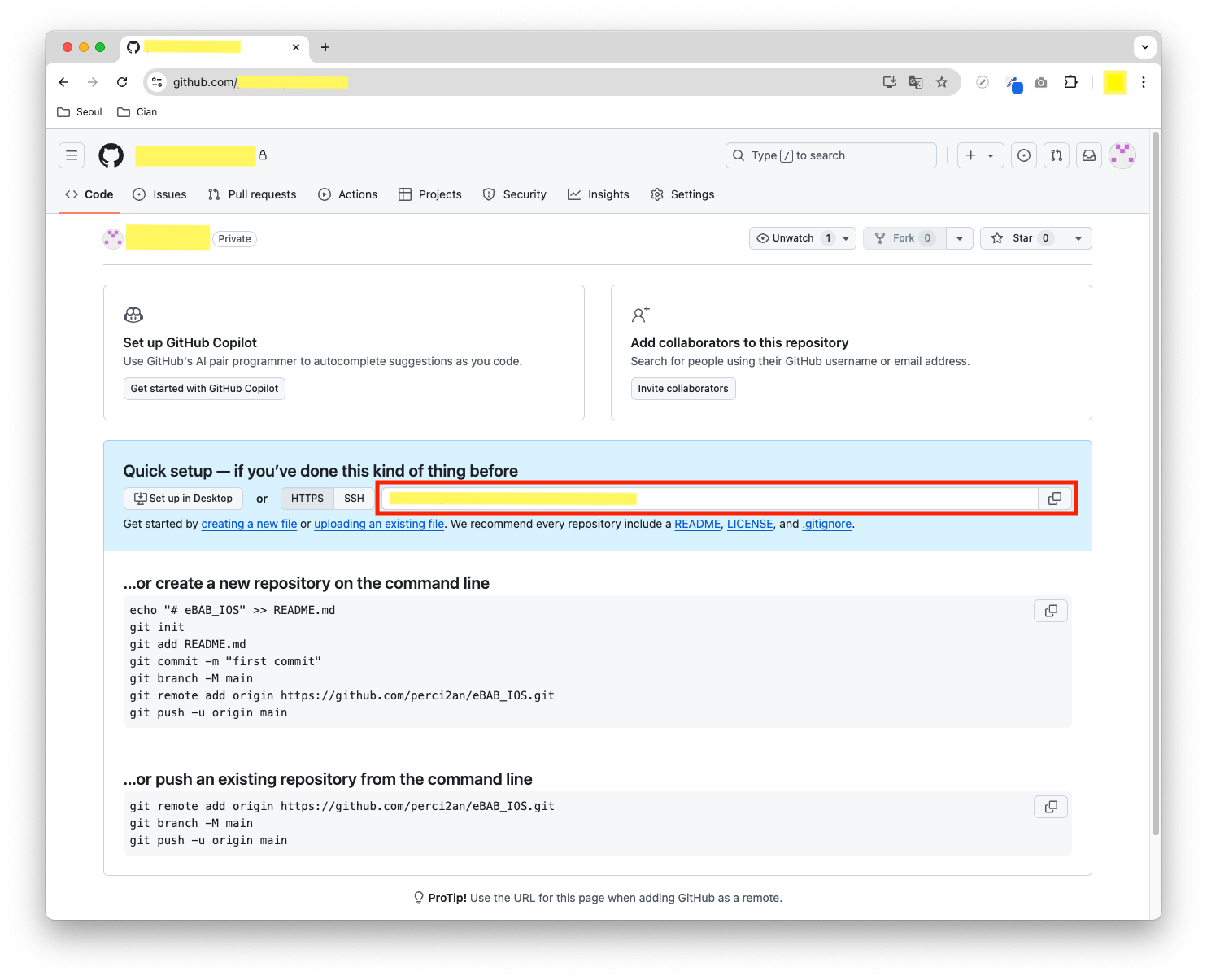Screen dimensions: 1207x980
Task: Click Invite collaborators button
Action: pyautogui.click(x=683, y=389)
